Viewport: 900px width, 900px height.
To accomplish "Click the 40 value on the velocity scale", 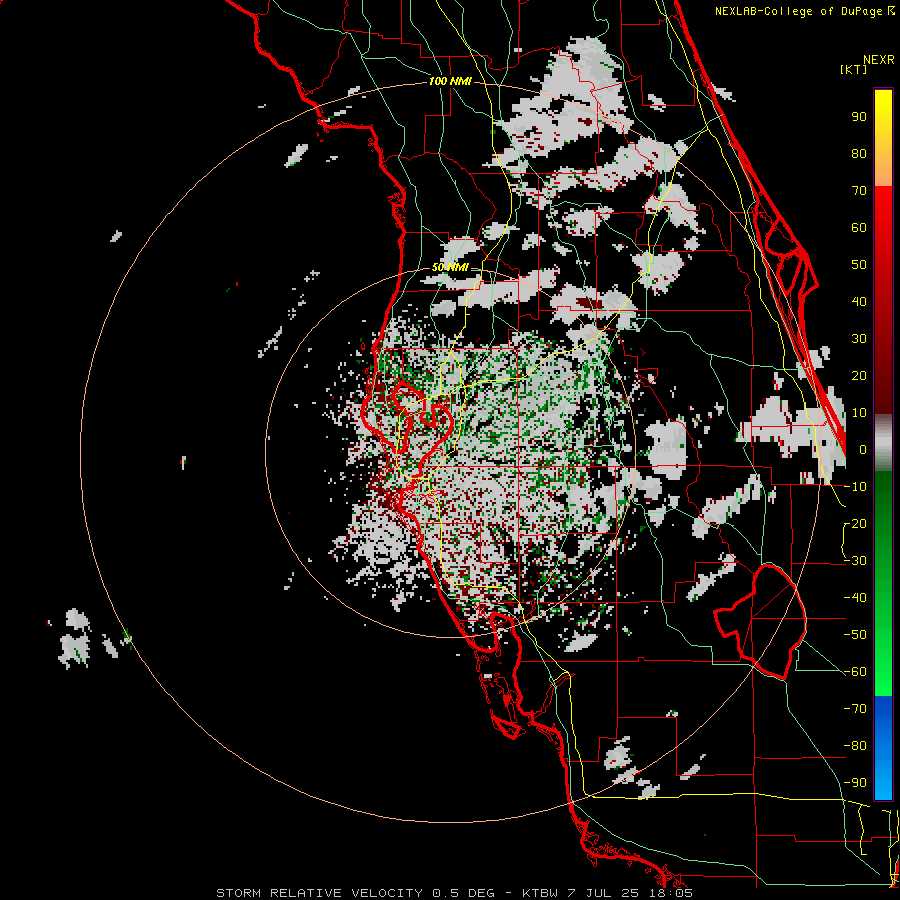I will click(x=859, y=301).
